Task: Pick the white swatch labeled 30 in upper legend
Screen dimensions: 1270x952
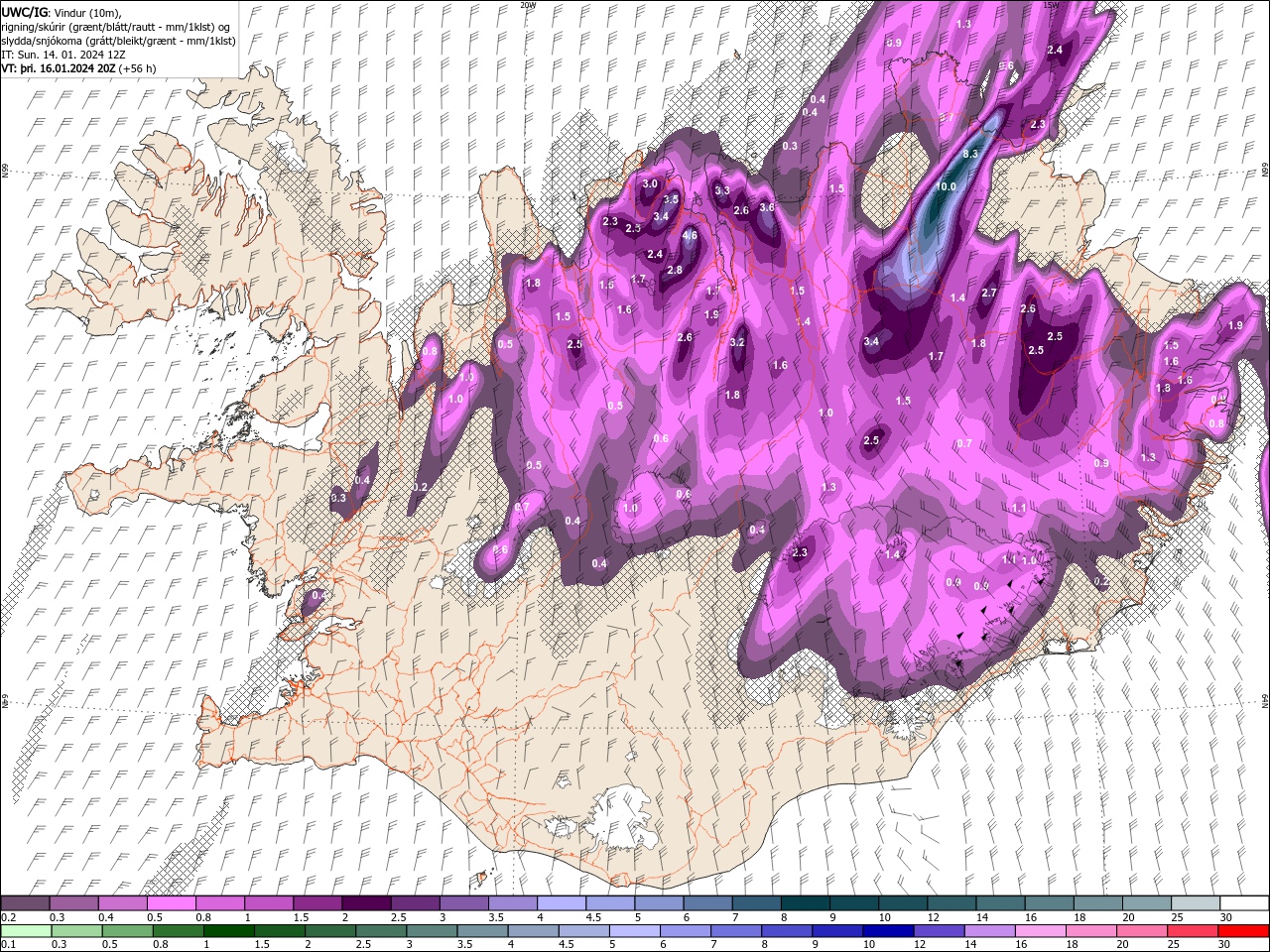Action: click(x=1244, y=903)
